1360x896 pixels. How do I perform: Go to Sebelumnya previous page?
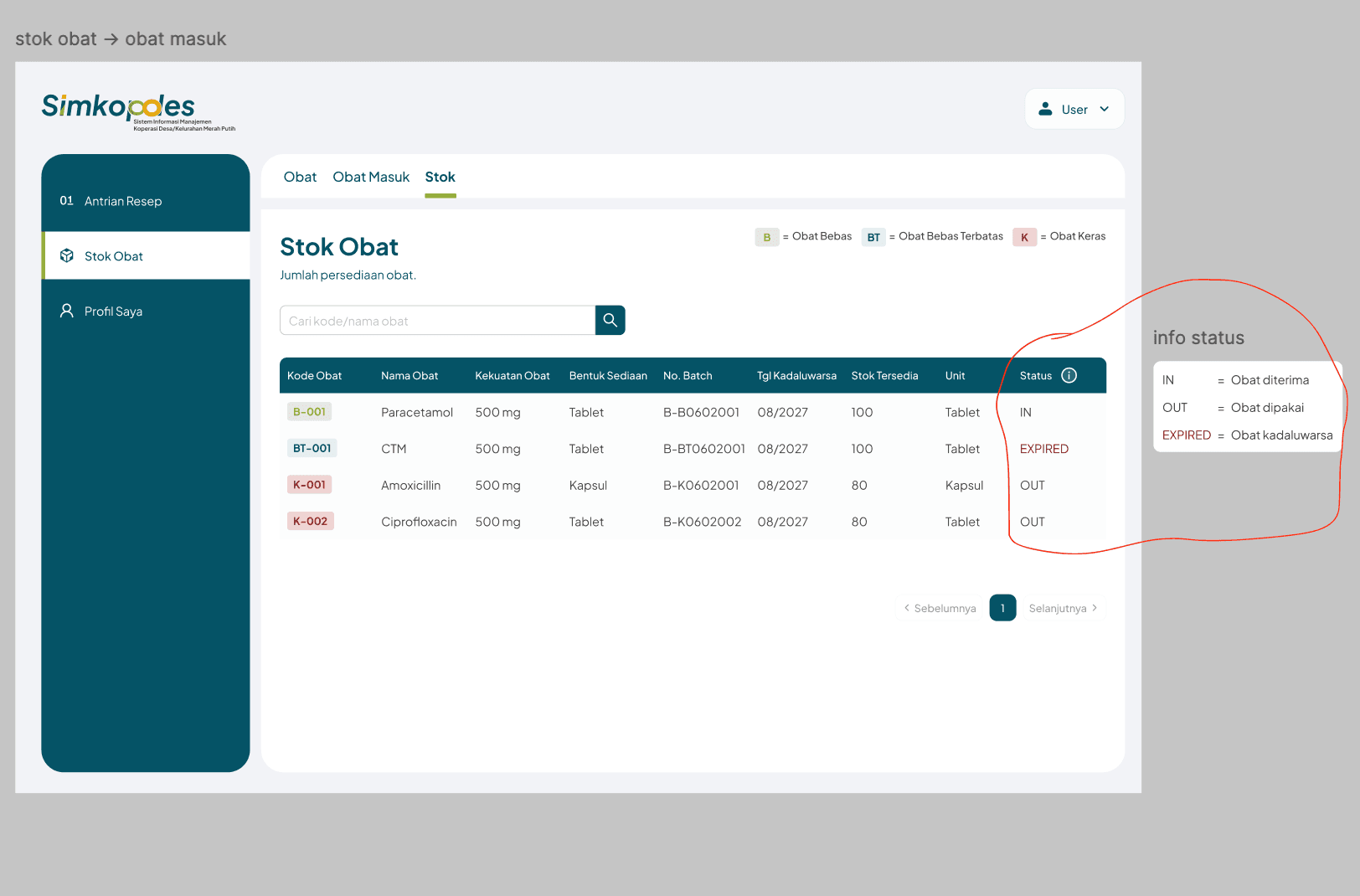click(x=940, y=608)
